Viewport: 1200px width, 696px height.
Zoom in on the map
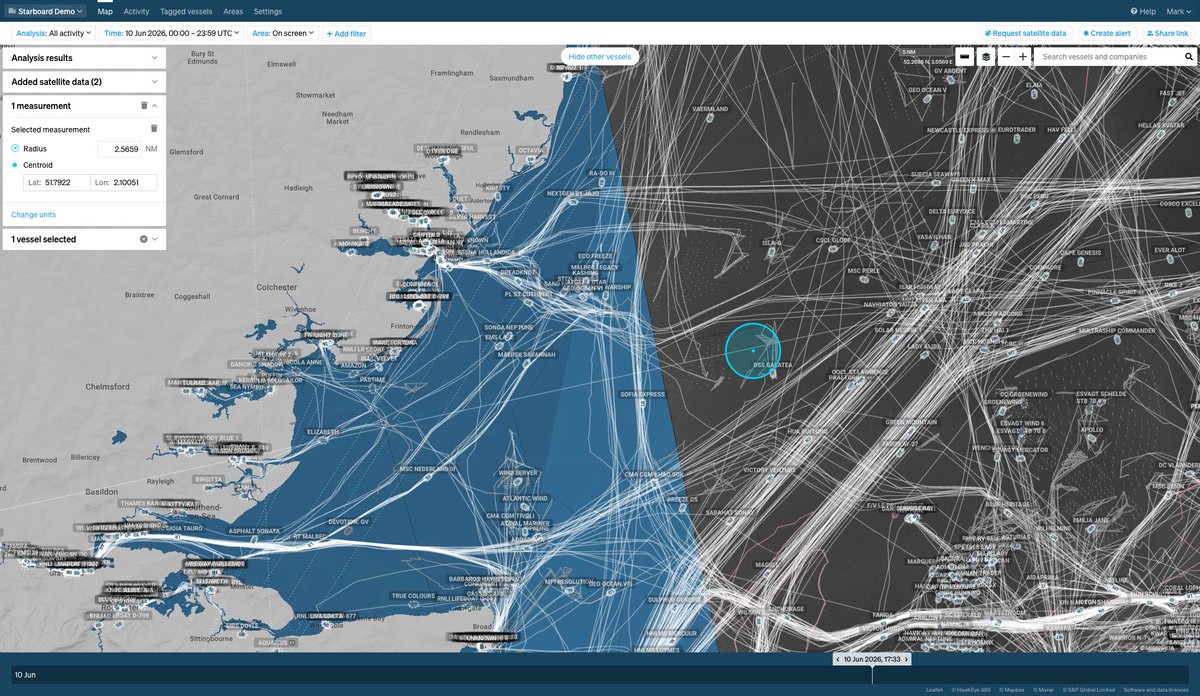1023,57
